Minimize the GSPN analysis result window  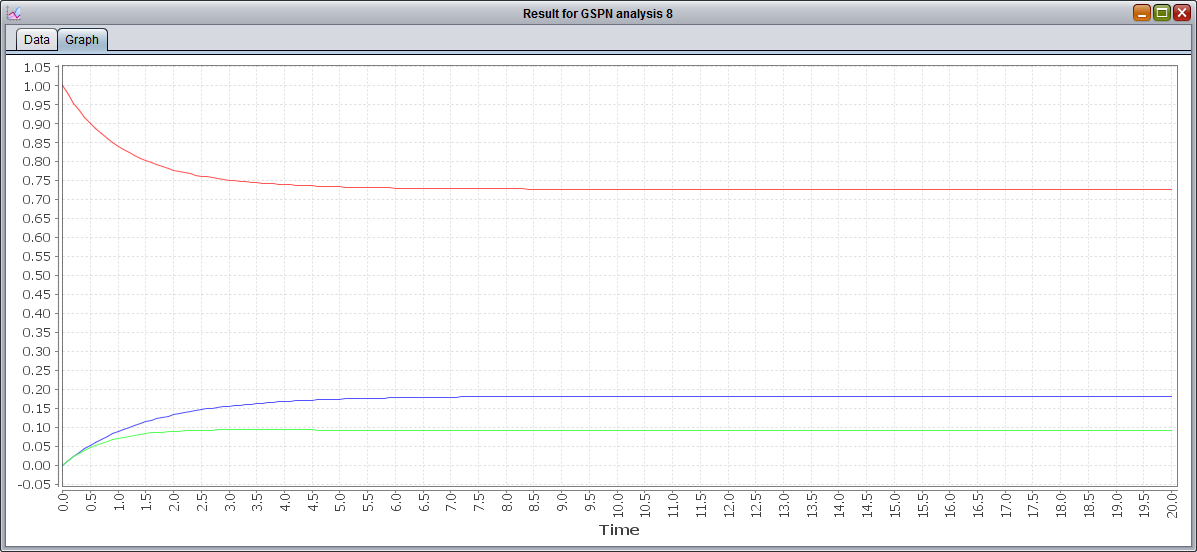1142,13
